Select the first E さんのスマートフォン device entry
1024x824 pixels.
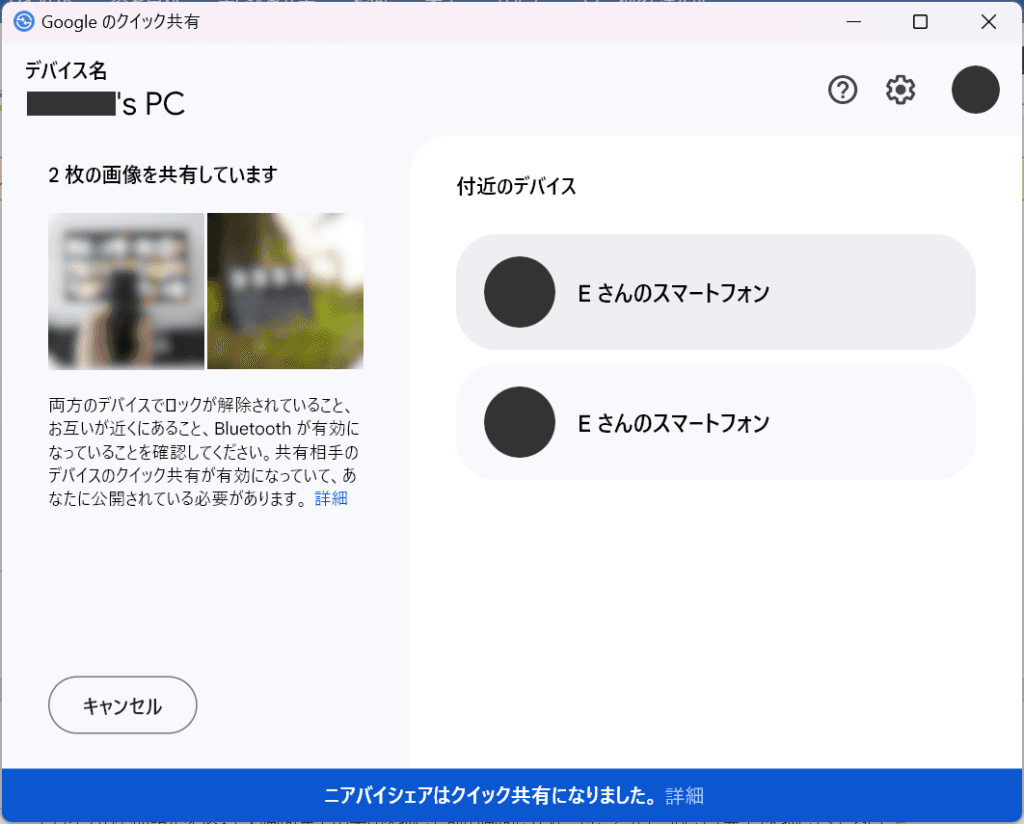coord(715,292)
